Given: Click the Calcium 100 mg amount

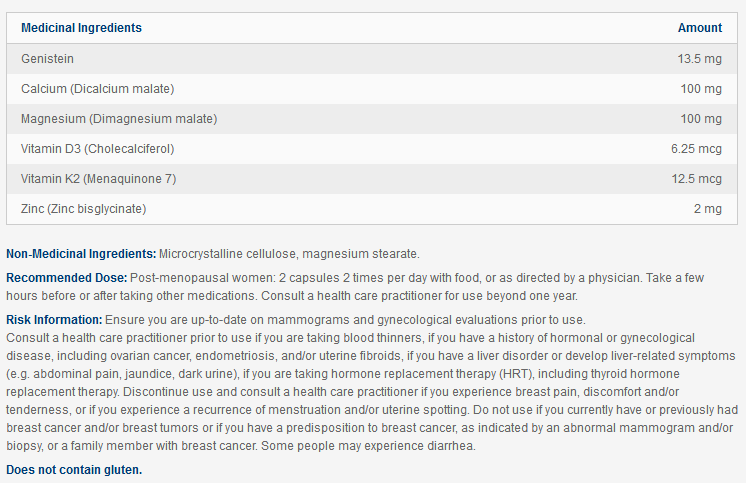Looking at the screenshot, I should [701, 89].
